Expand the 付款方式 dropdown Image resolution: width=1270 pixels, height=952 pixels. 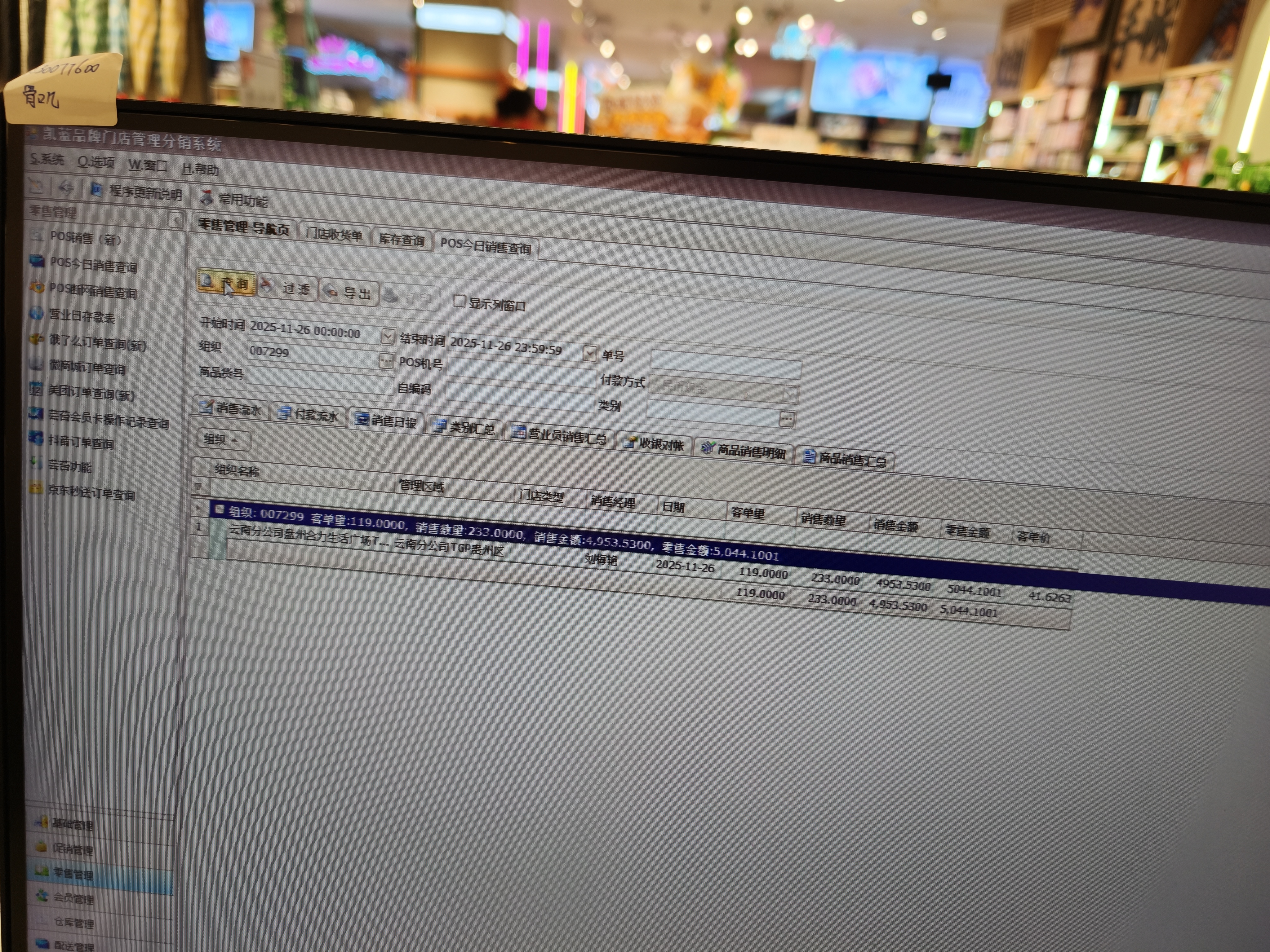(790, 394)
